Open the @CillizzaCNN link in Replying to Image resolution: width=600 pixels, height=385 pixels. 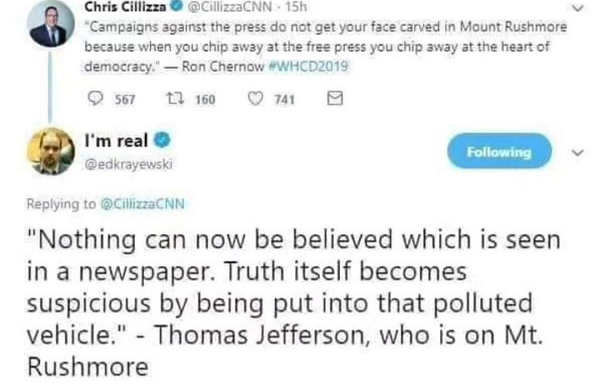(142, 204)
